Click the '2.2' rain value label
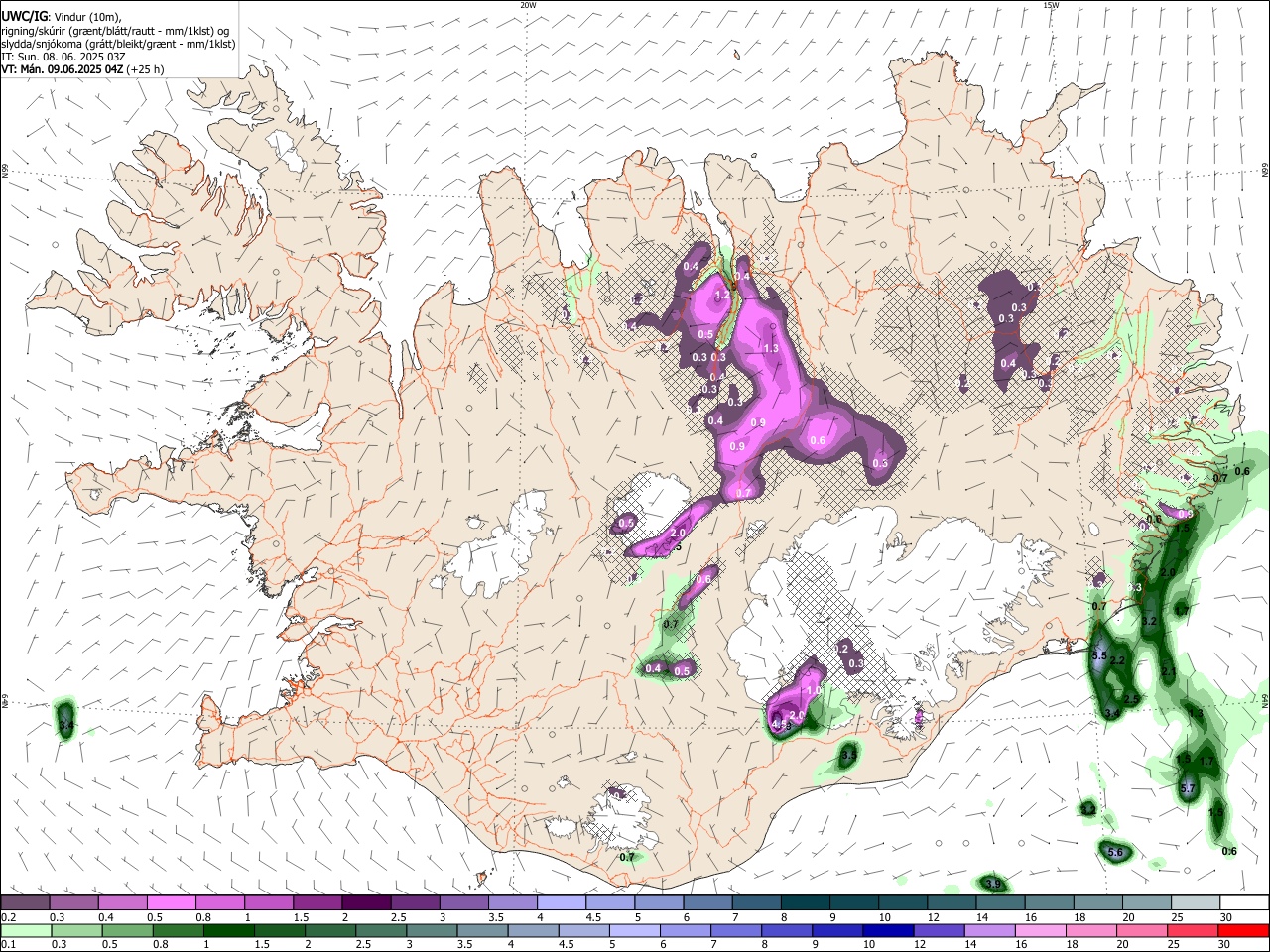This screenshot has height=952, width=1270. (x=1116, y=660)
